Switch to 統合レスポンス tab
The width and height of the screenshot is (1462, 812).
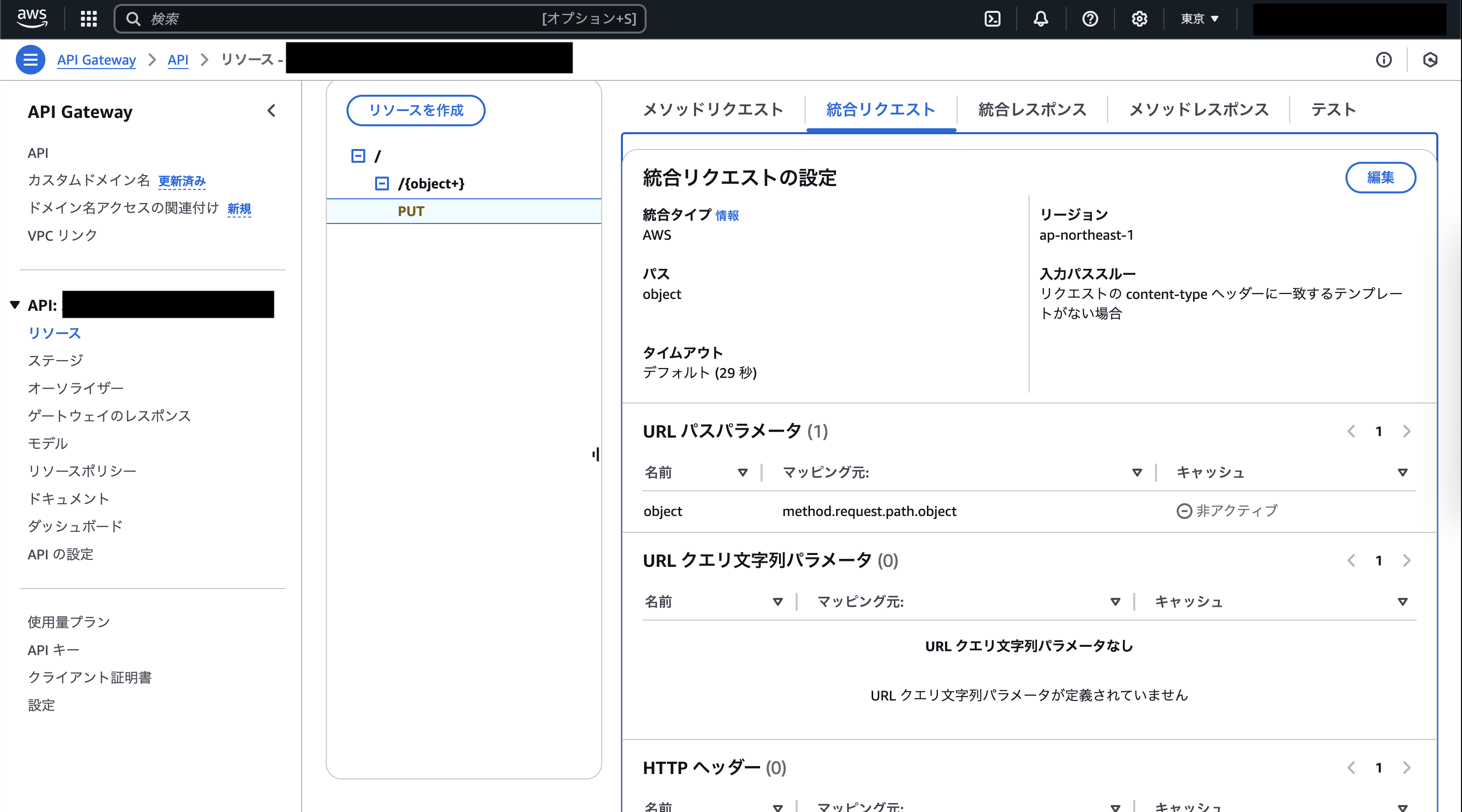(1033, 110)
